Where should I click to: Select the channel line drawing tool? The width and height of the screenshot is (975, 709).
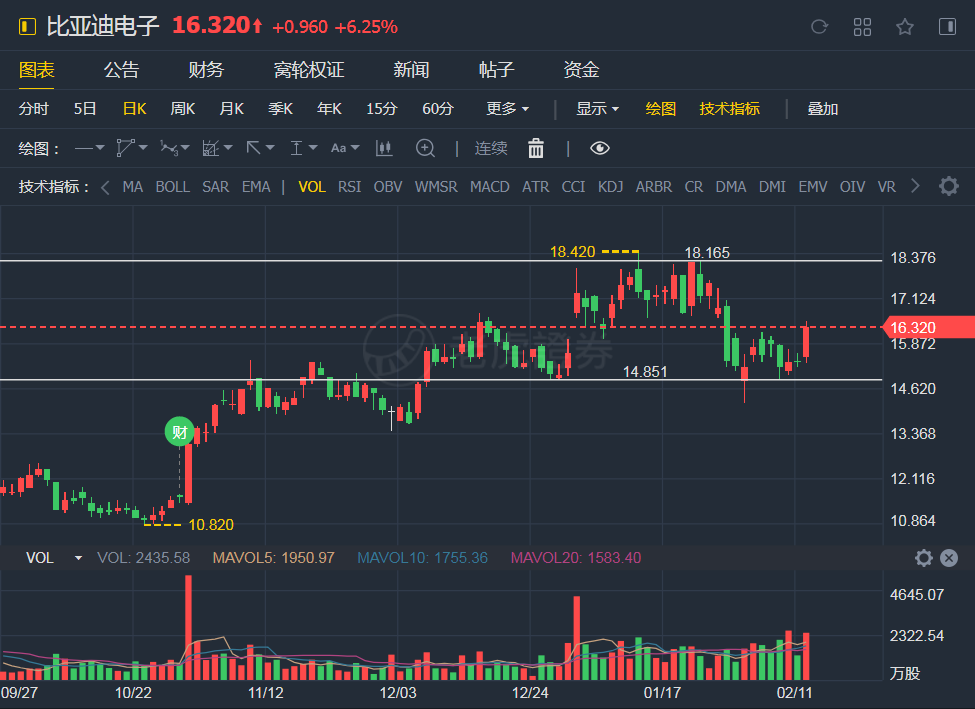[125, 148]
